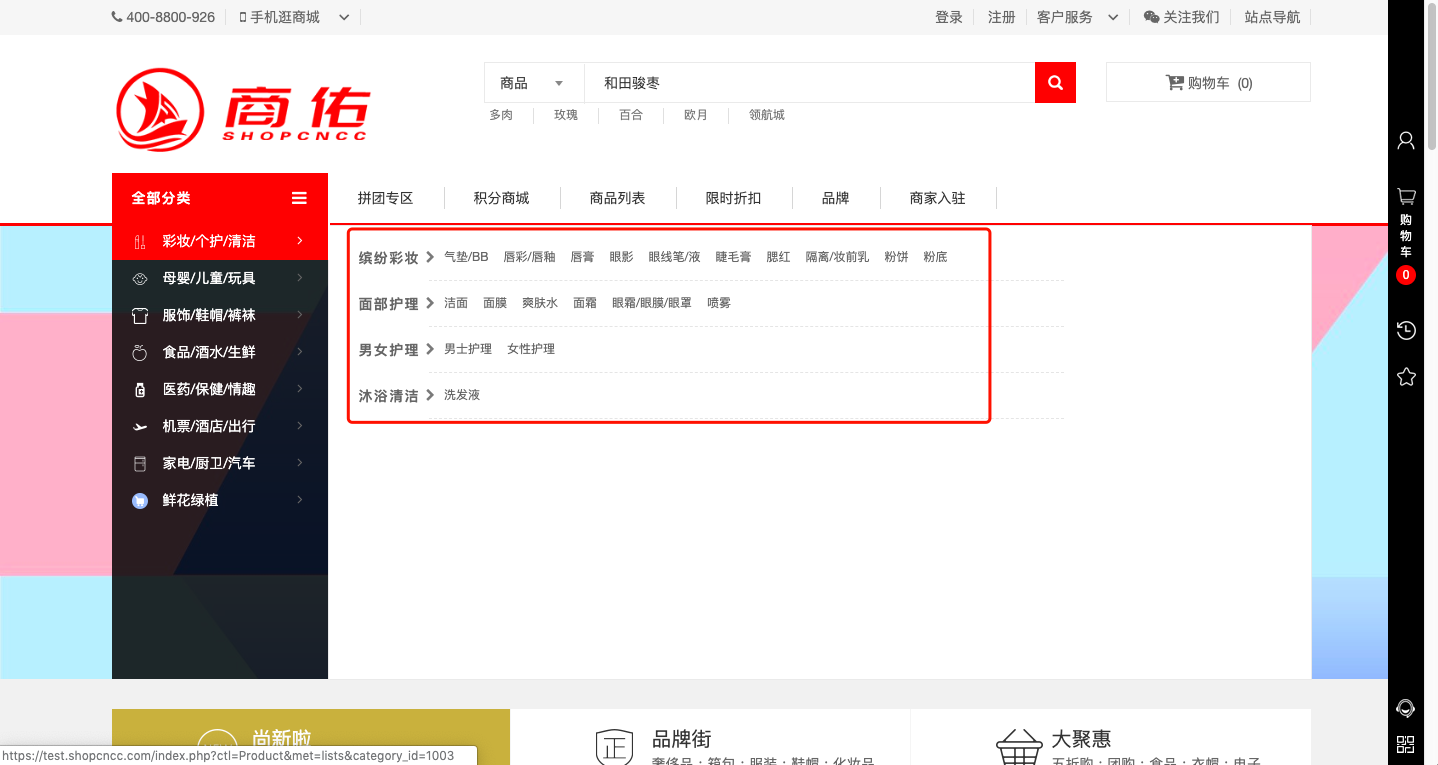Click the 购物车 (0) header button

[x=1208, y=83]
